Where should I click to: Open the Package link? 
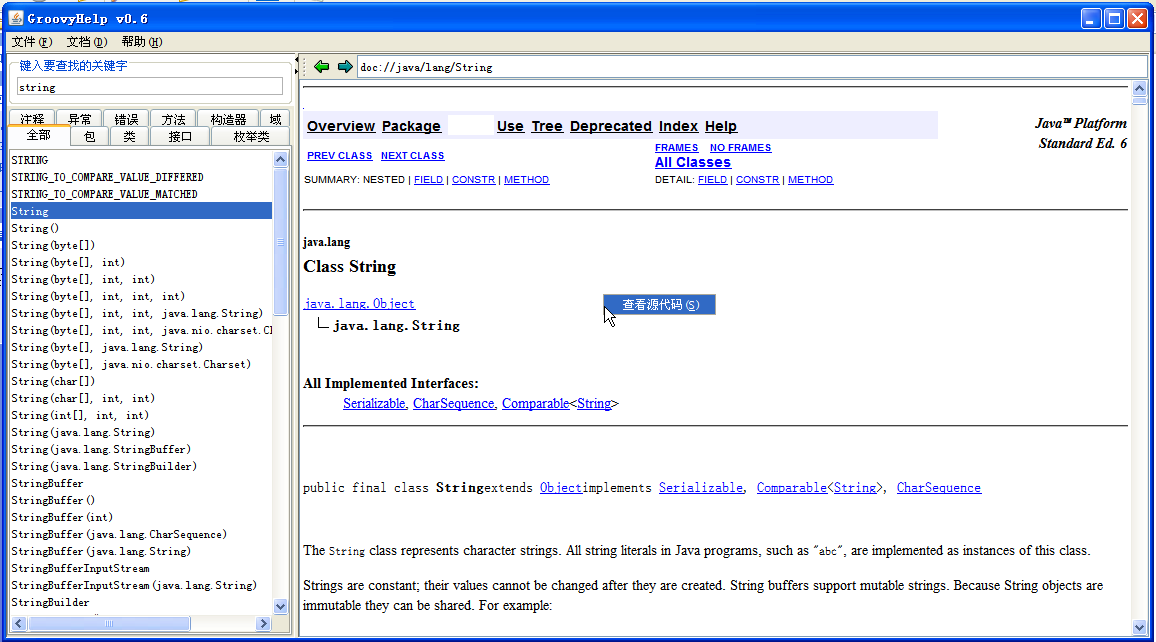click(411, 126)
